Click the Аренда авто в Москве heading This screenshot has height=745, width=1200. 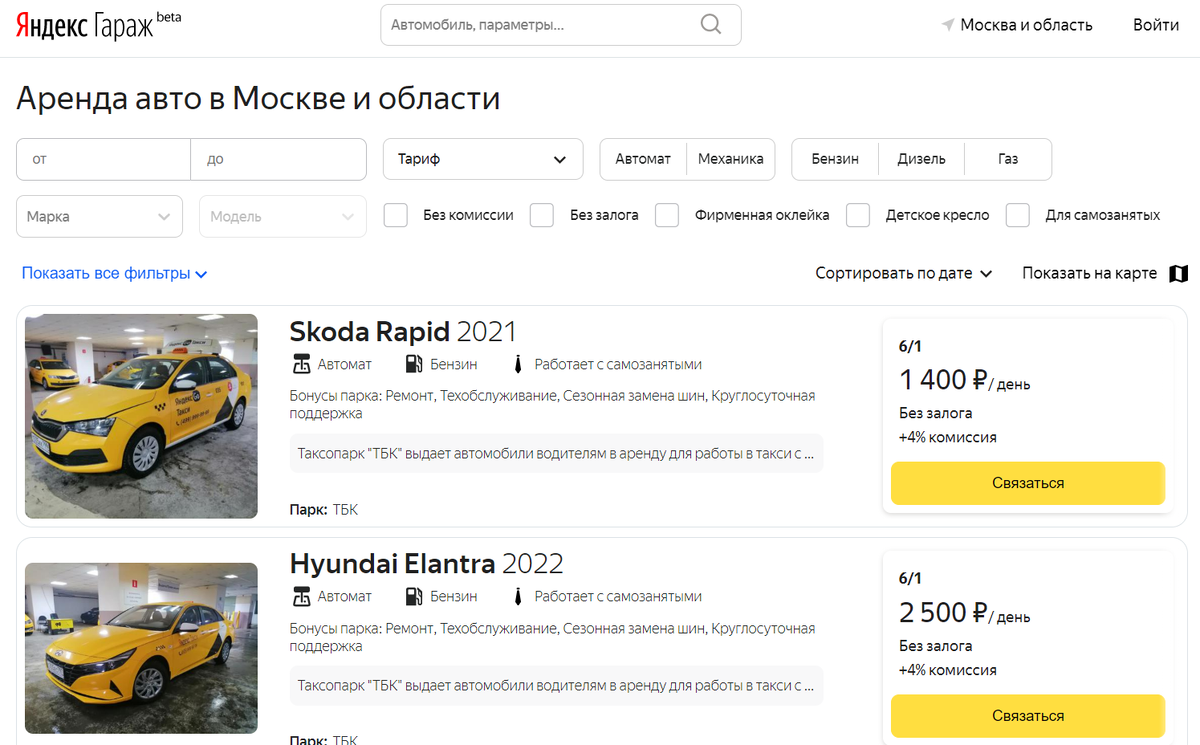coord(258,99)
